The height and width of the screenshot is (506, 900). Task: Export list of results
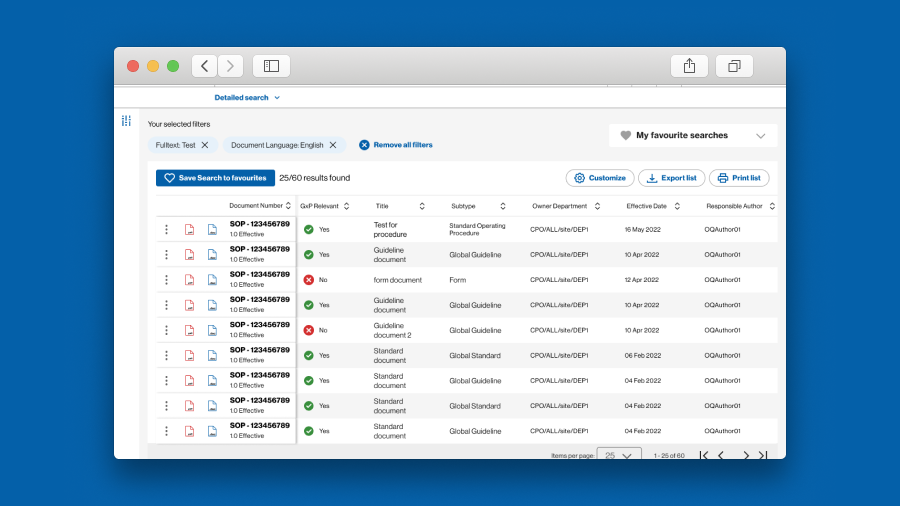(x=672, y=178)
